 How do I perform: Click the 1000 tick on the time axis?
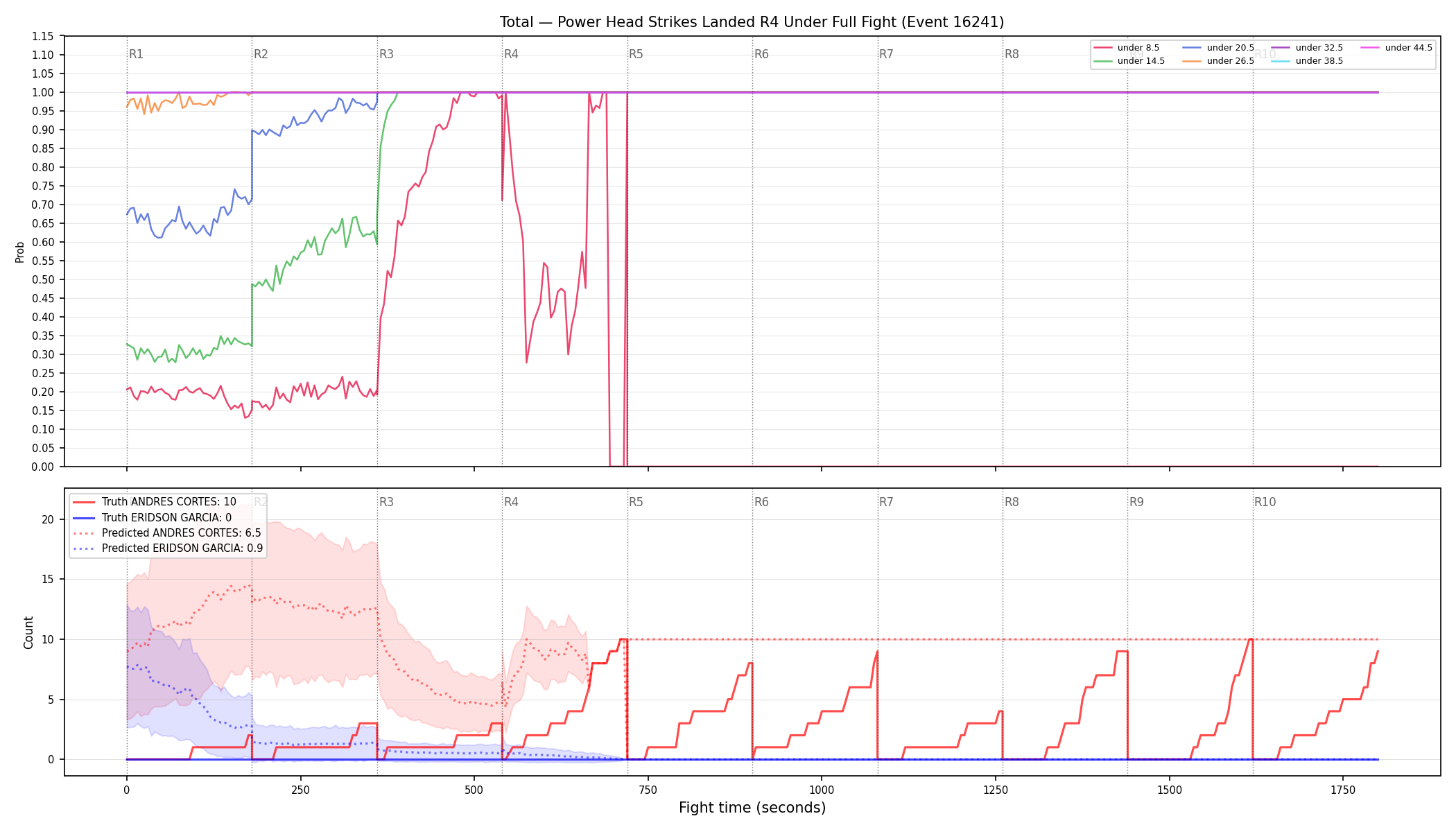coord(822,790)
